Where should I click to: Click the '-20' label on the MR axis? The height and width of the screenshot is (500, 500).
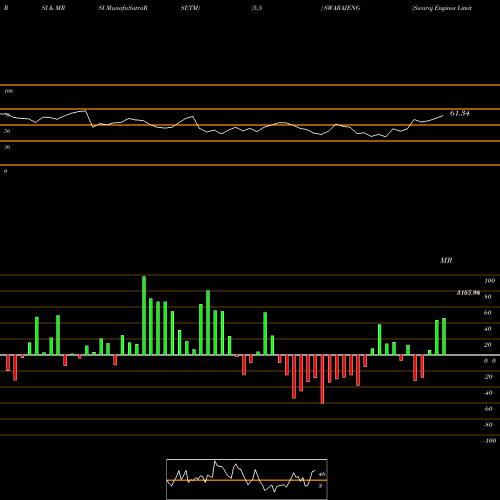(x=488, y=377)
